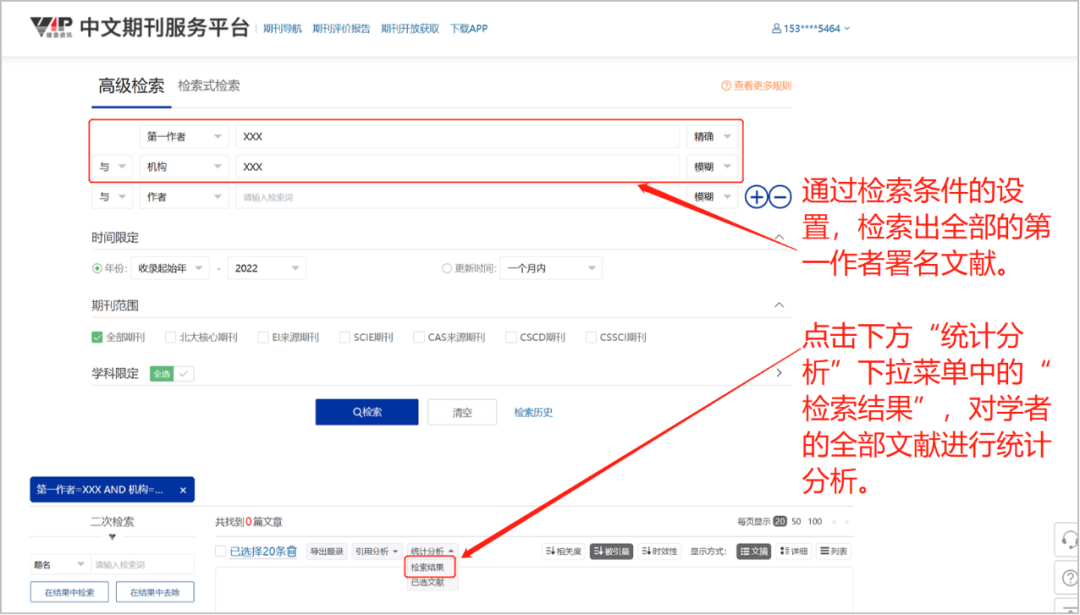Expand the 一个月内 update time dropdown
This screenshot has width=1080, height=615.
point(551,268)
